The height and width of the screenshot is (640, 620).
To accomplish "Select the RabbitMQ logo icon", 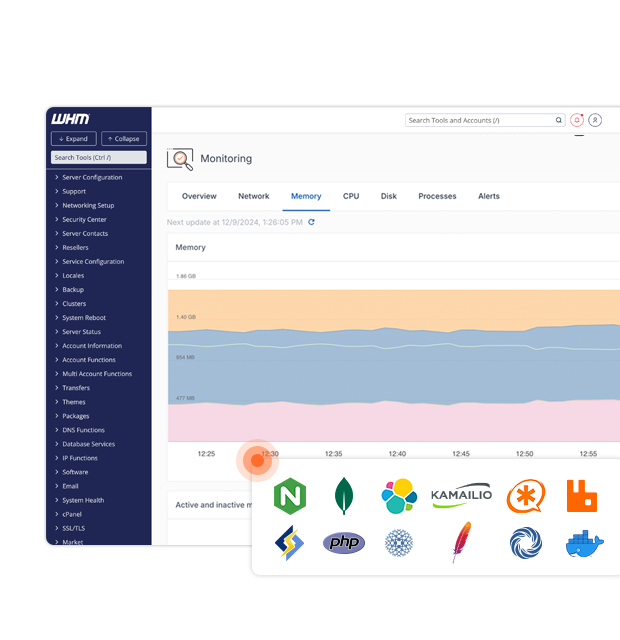I will (x=582, y=496).
